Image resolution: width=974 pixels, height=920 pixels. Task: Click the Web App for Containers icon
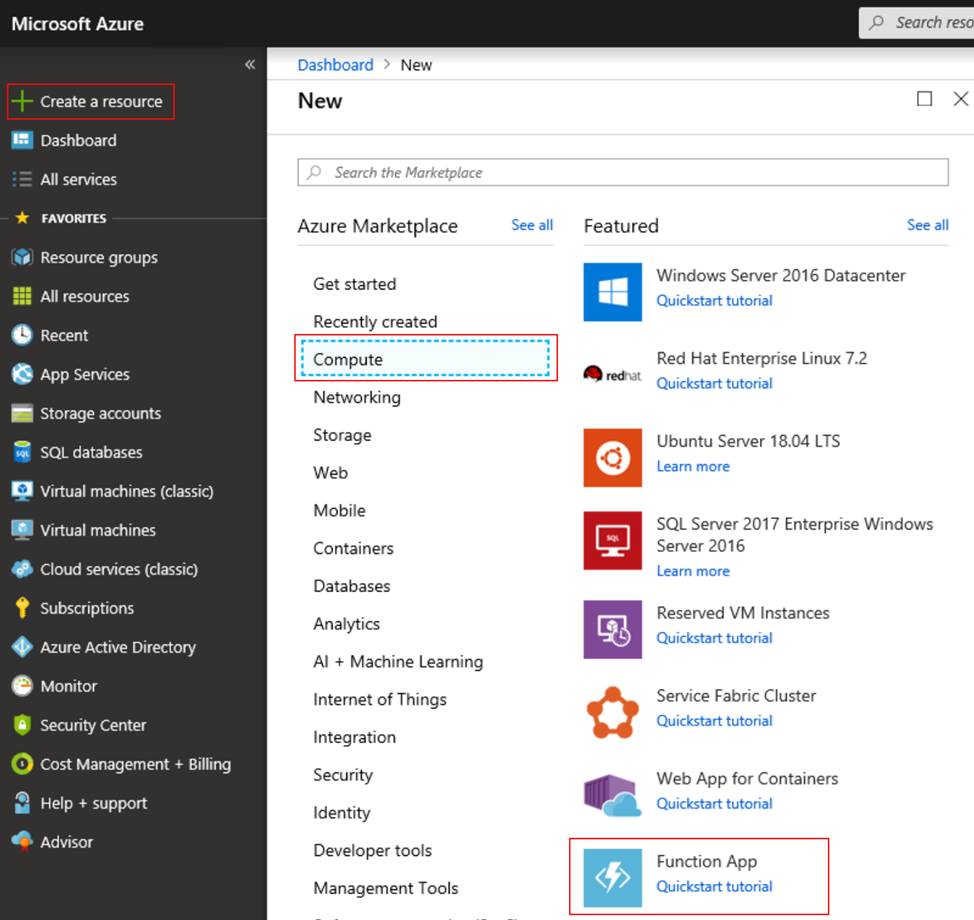tap(612, 795)
